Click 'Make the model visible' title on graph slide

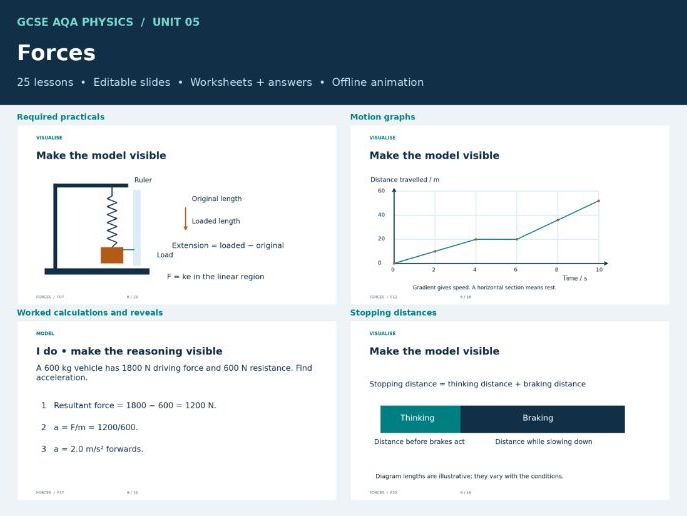tap(434, 156)
